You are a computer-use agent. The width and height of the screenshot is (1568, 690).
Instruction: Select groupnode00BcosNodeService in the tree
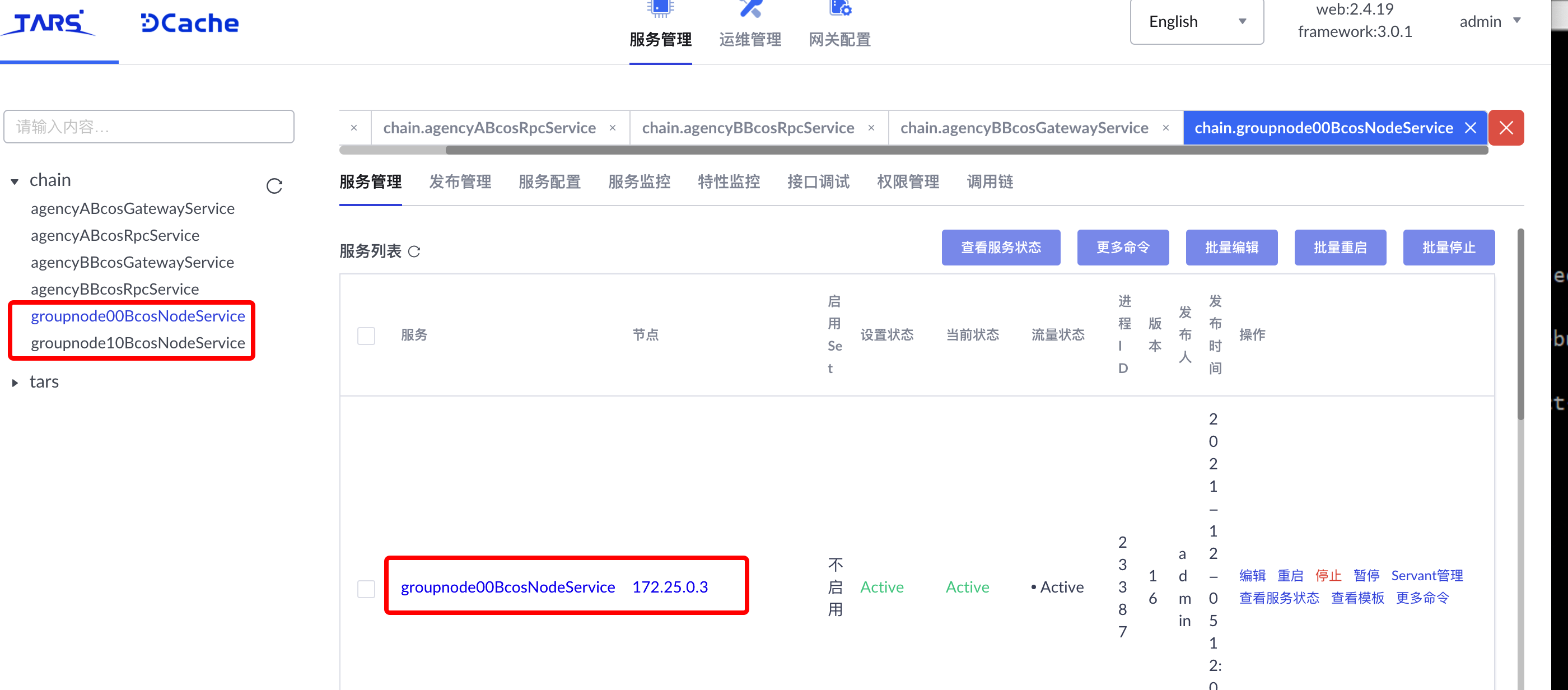click(138, 315)
